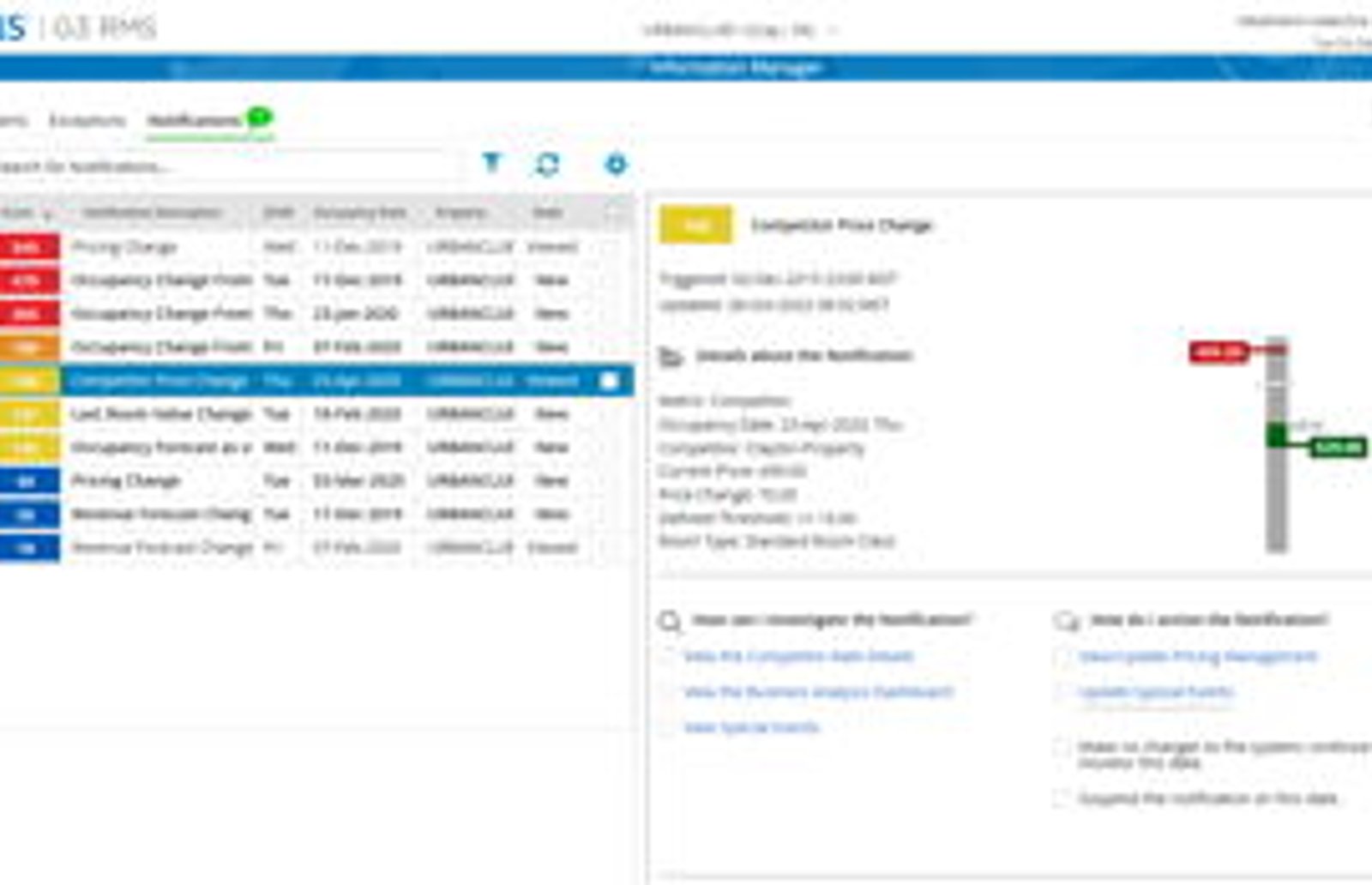Open the Update Special Events link

pyautogui.click(x=1156, y=692)
